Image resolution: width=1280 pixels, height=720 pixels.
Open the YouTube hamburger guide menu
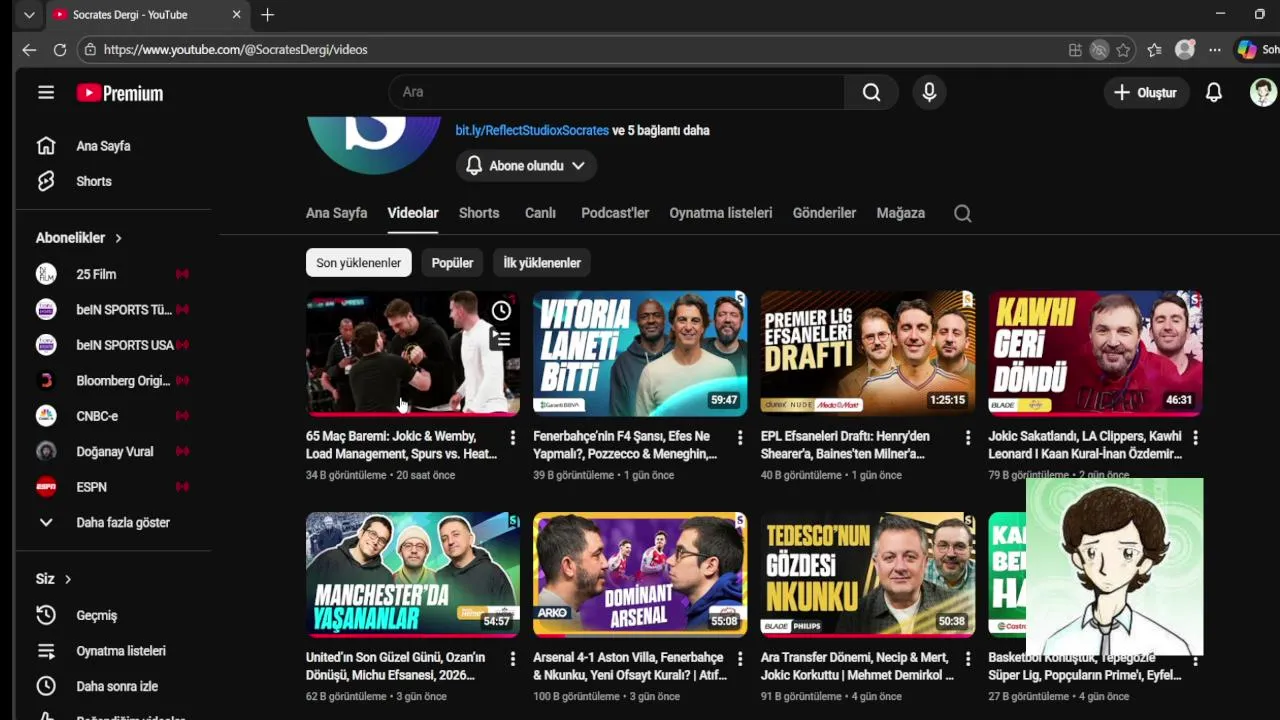pos(46,93)
